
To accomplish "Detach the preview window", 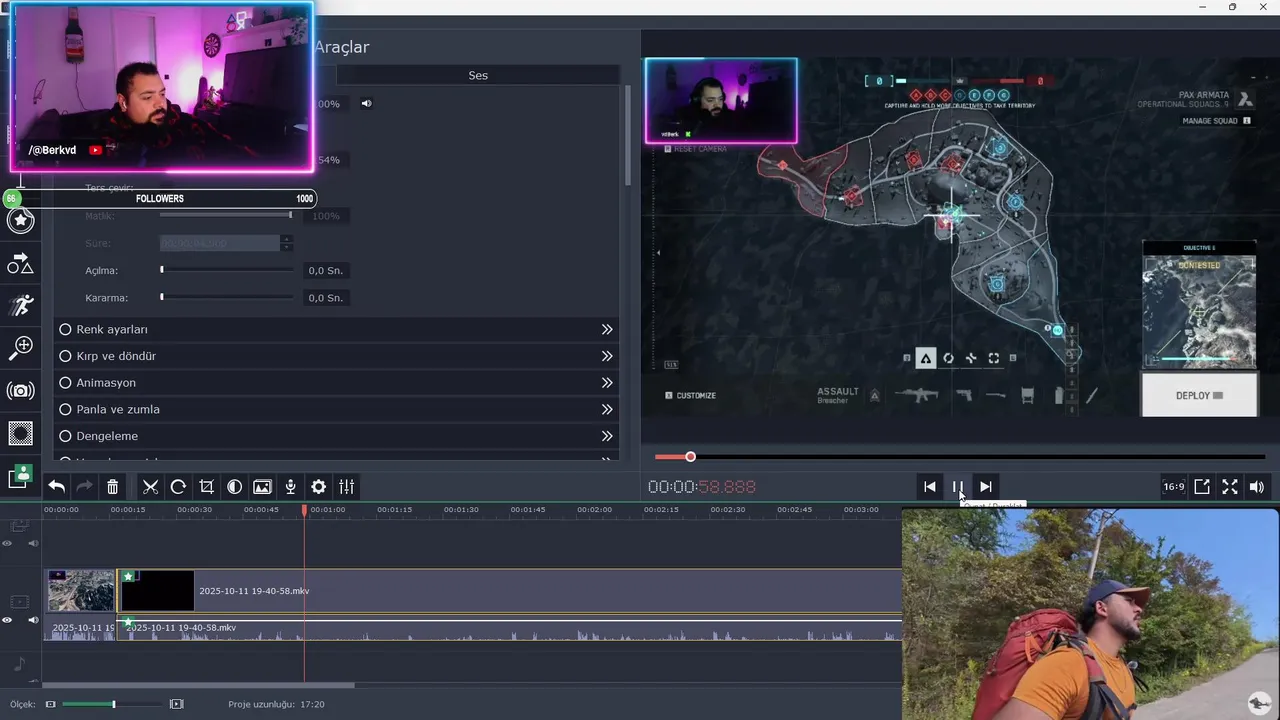I will point(1202,487).
